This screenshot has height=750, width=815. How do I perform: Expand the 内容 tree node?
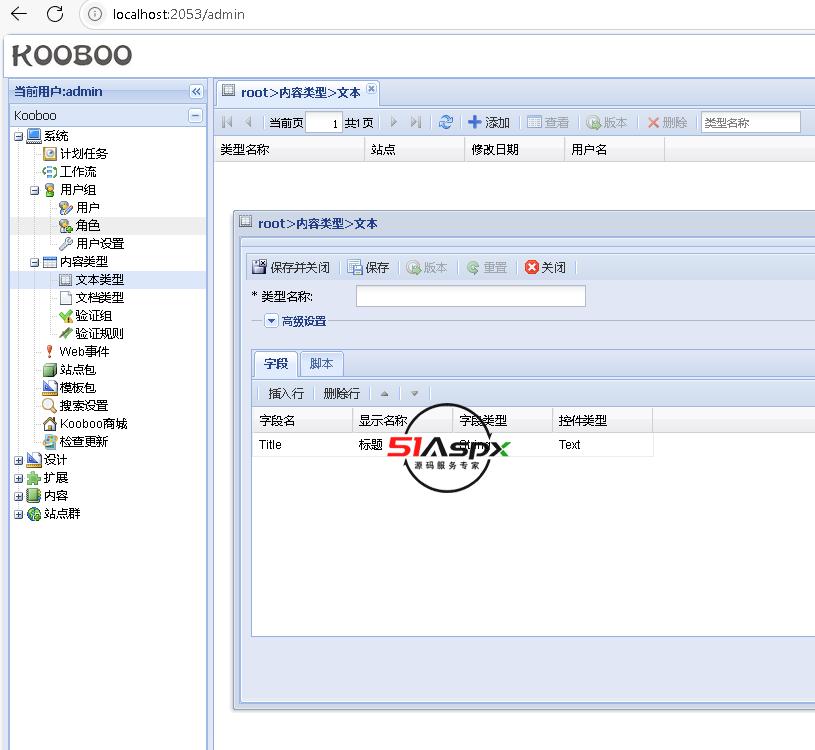pos(19,496)
